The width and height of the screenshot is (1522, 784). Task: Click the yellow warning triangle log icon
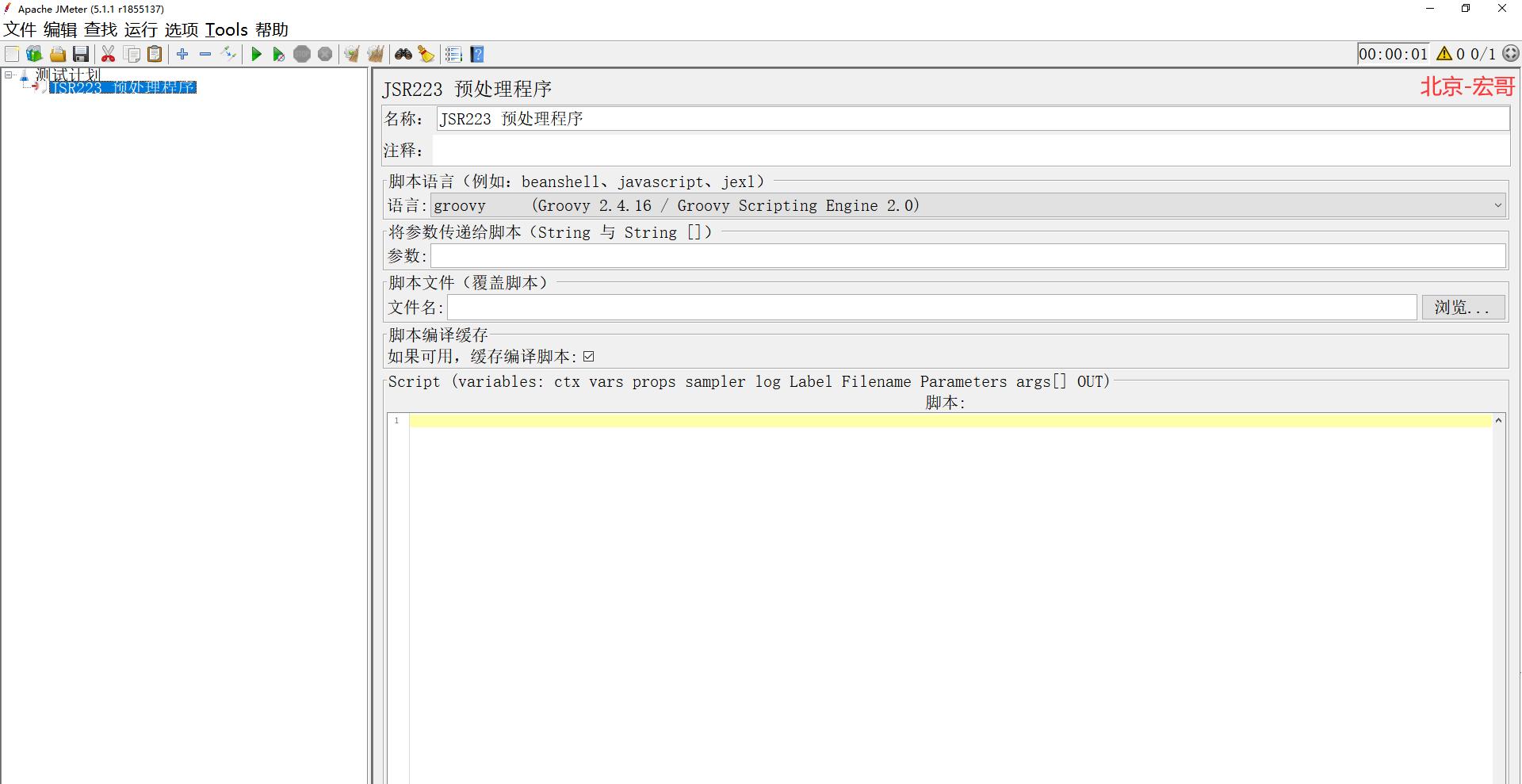coord(1444,54)
